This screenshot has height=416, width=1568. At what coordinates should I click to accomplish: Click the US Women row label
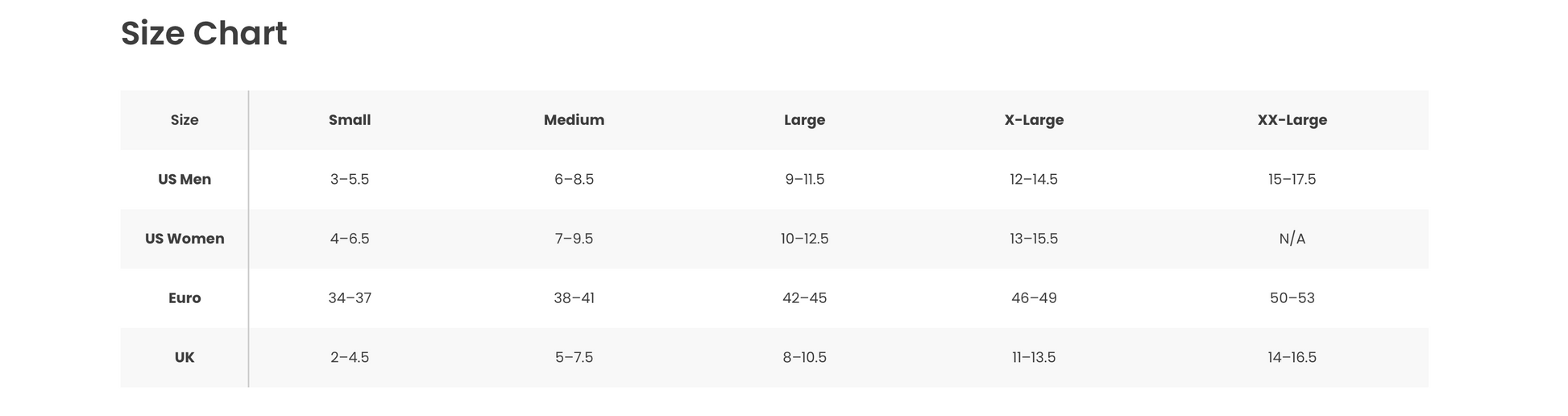pos(185,239)
